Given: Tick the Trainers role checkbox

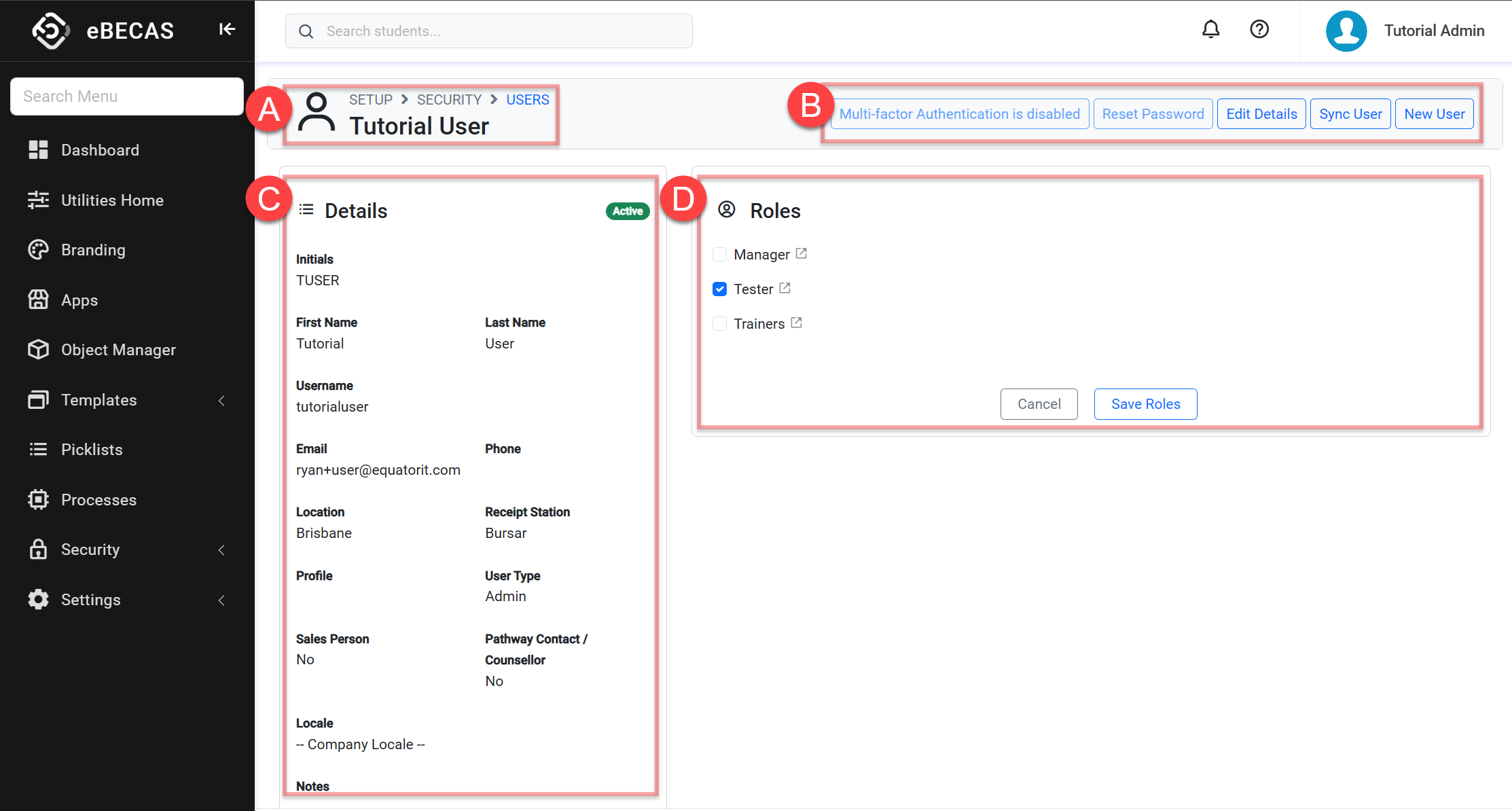Looking at the screenshot, I should coord(719,324).
